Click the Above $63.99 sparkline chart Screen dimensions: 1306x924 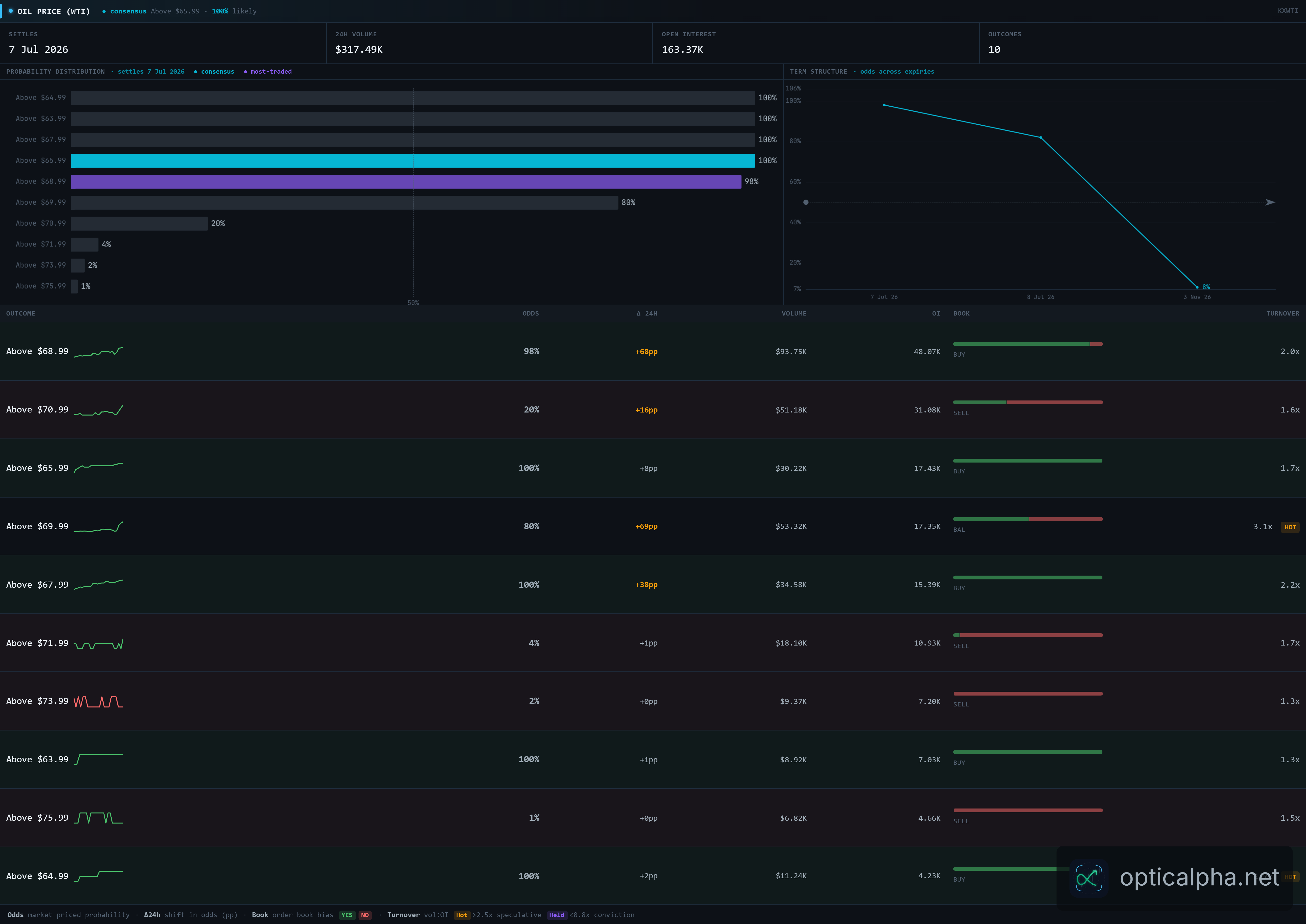tap(98, 760)
